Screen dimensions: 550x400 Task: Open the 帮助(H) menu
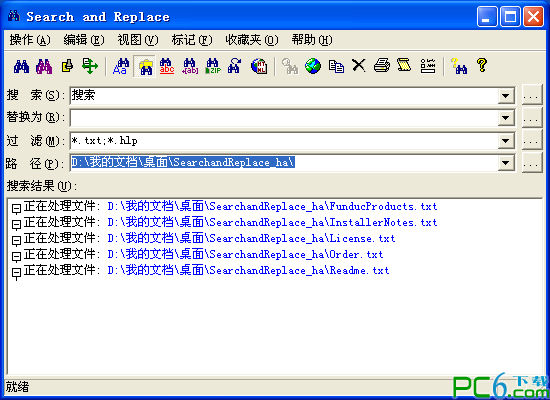click(x=312, y=40)
